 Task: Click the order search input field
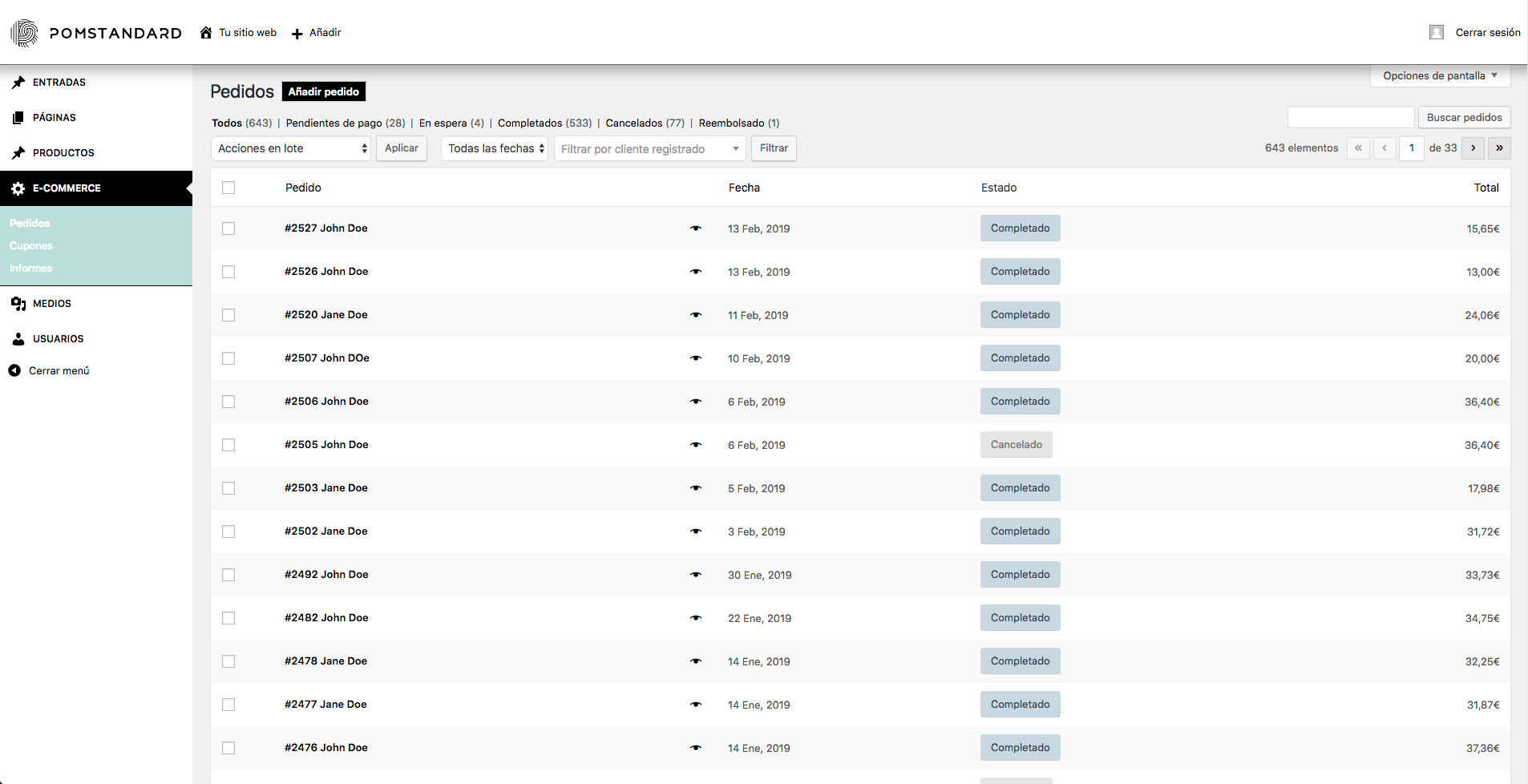pos(1350,117)
